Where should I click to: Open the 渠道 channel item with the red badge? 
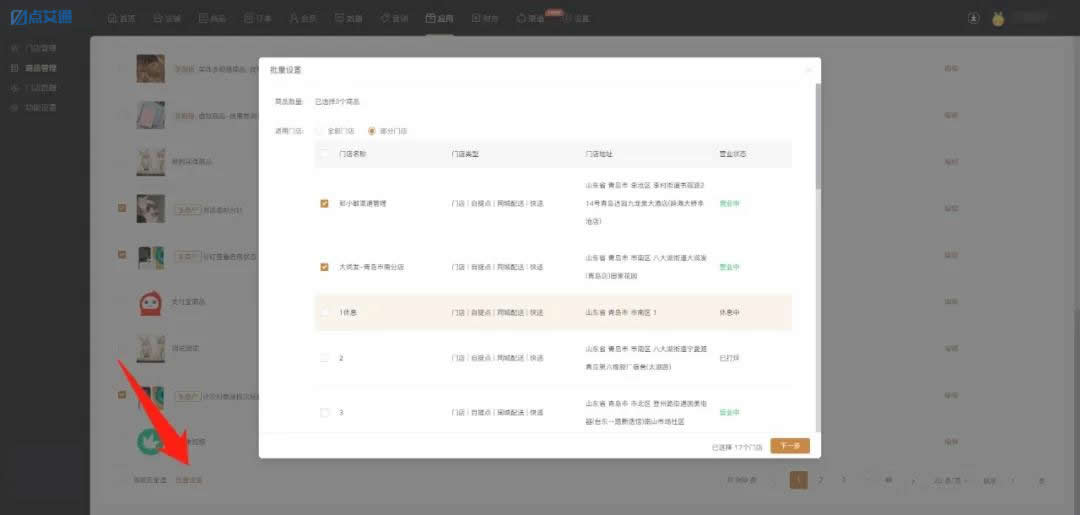click(x=531, y=19)
